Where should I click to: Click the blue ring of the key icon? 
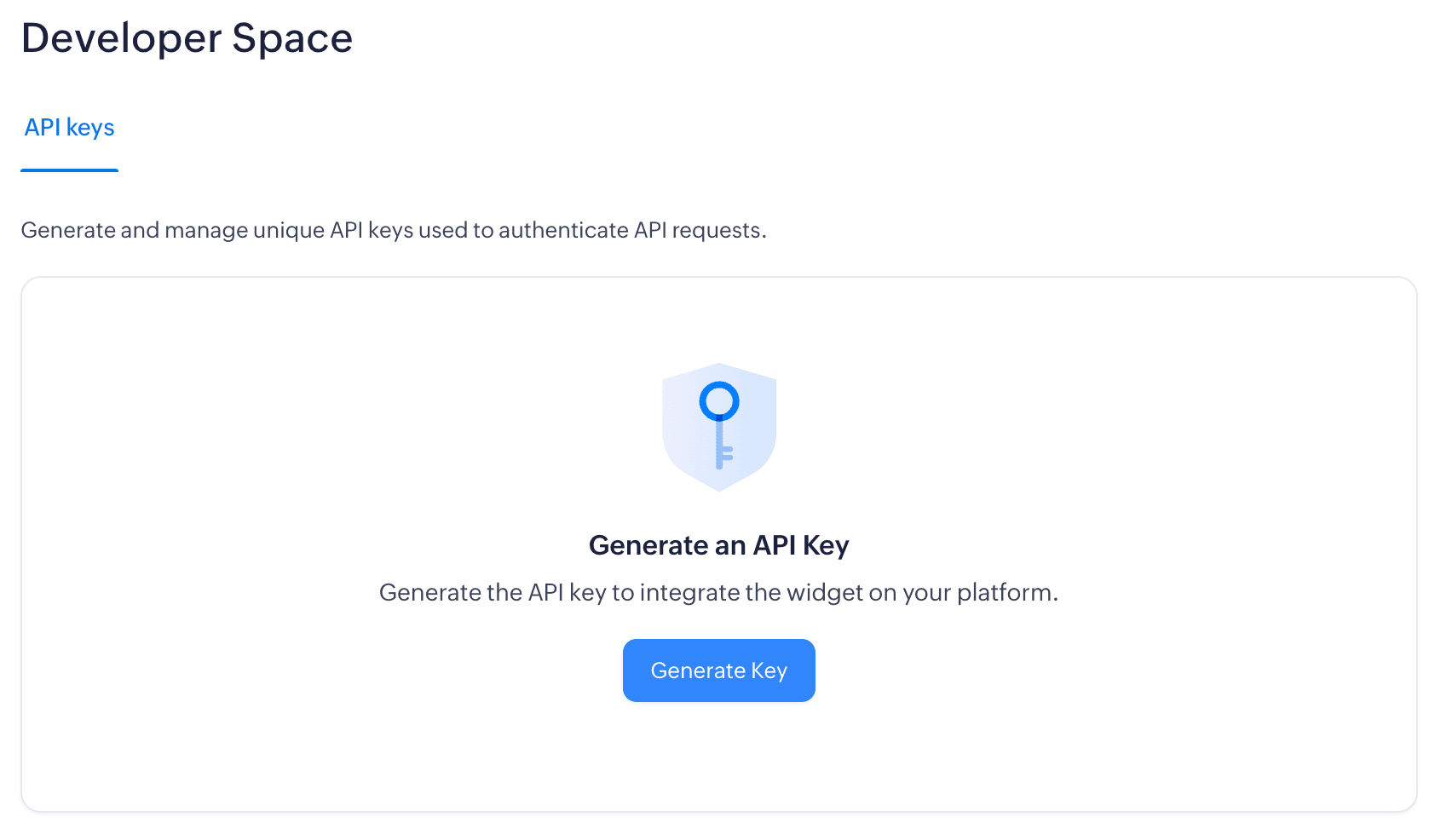tap(719, 401)
